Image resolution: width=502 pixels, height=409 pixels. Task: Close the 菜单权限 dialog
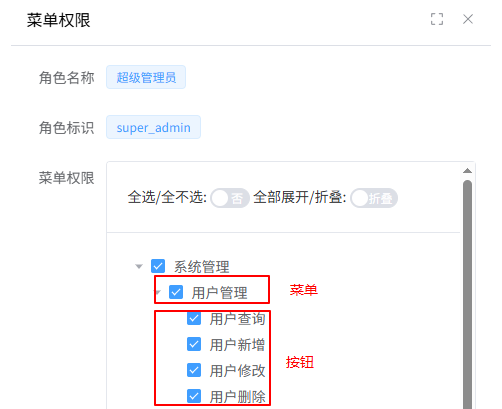coord(468,19)
